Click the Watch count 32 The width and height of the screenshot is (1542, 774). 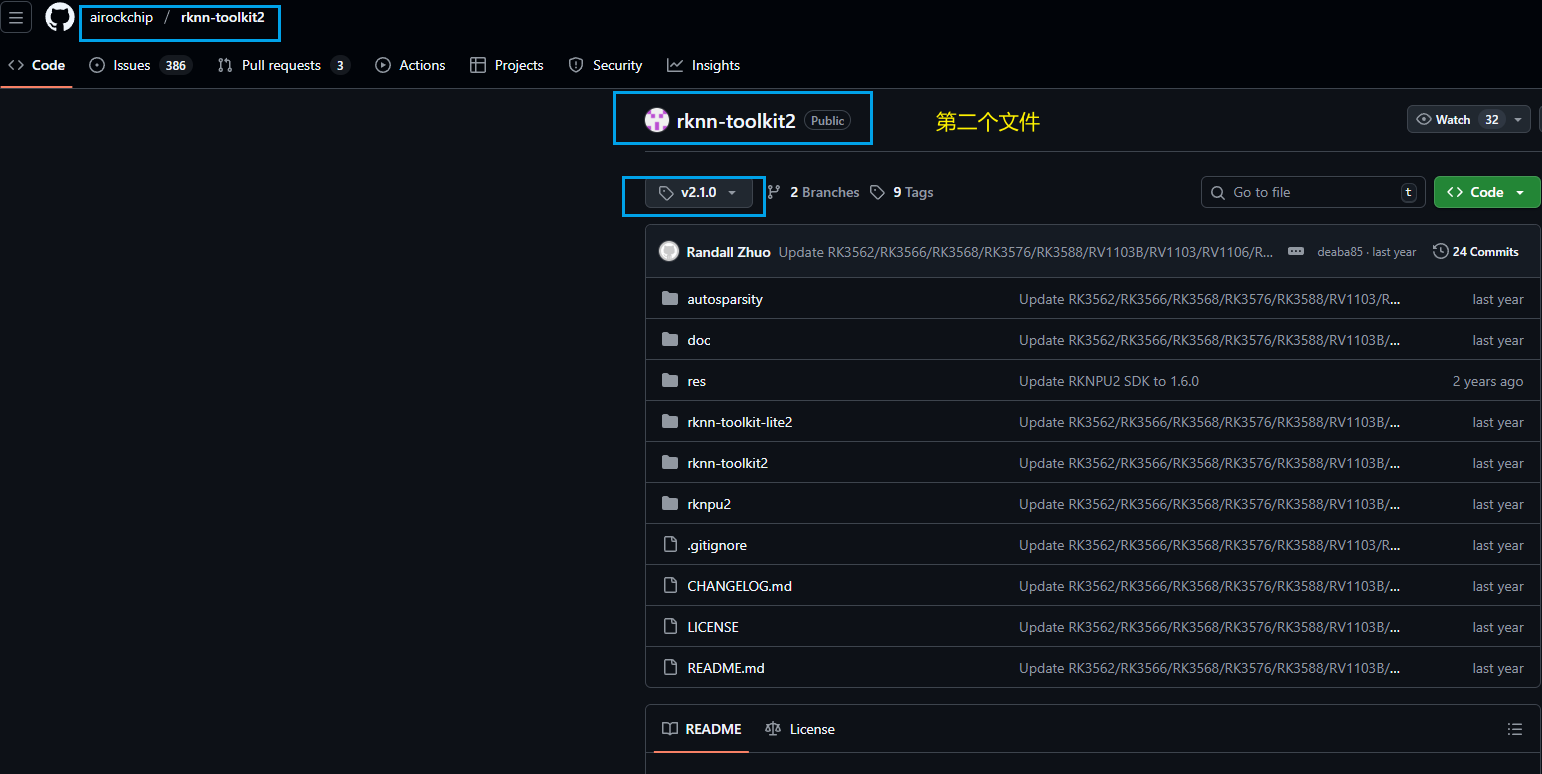coord(1491,119)
